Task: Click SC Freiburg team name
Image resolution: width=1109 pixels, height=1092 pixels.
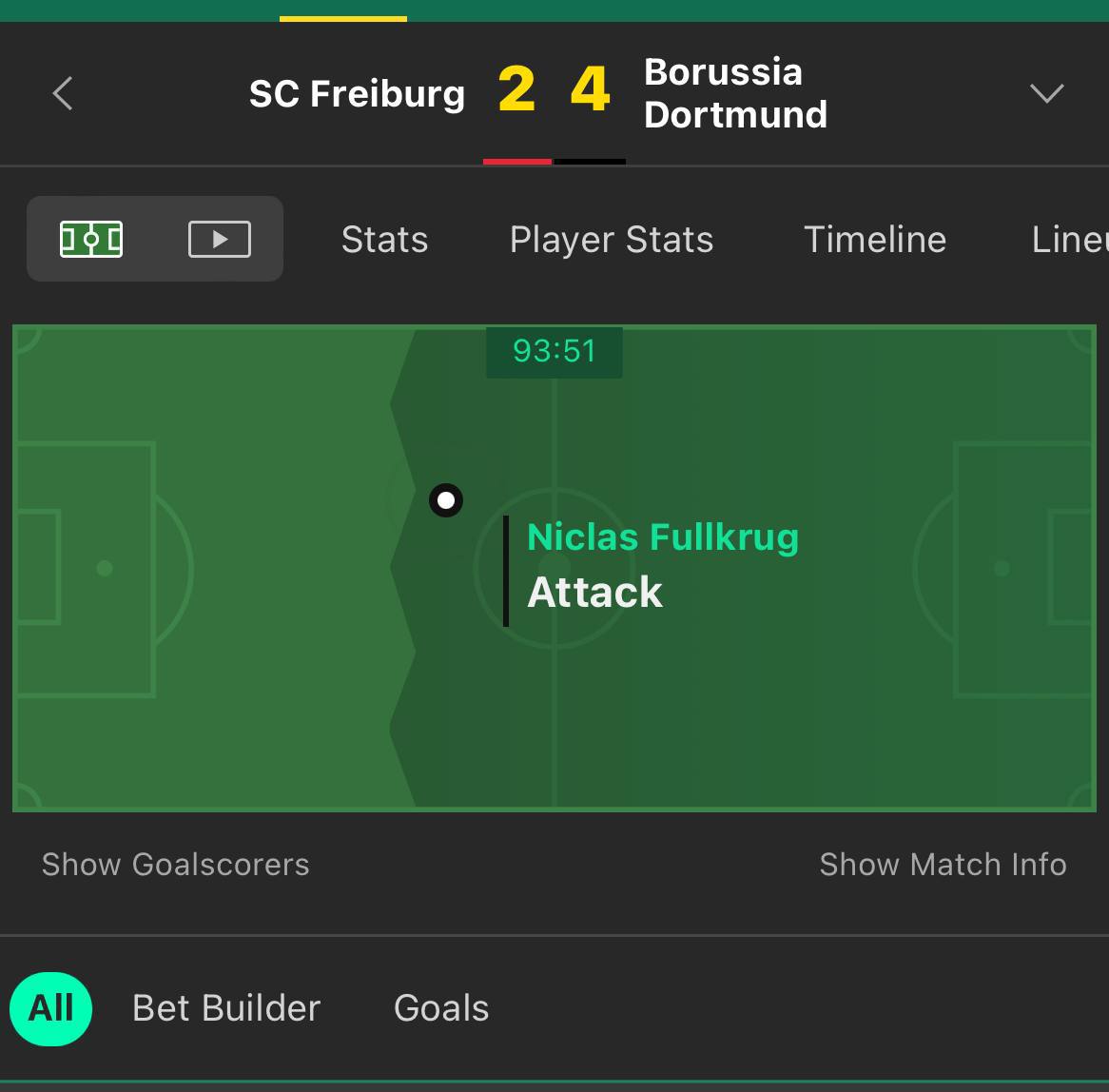Action: coord(358,94)
